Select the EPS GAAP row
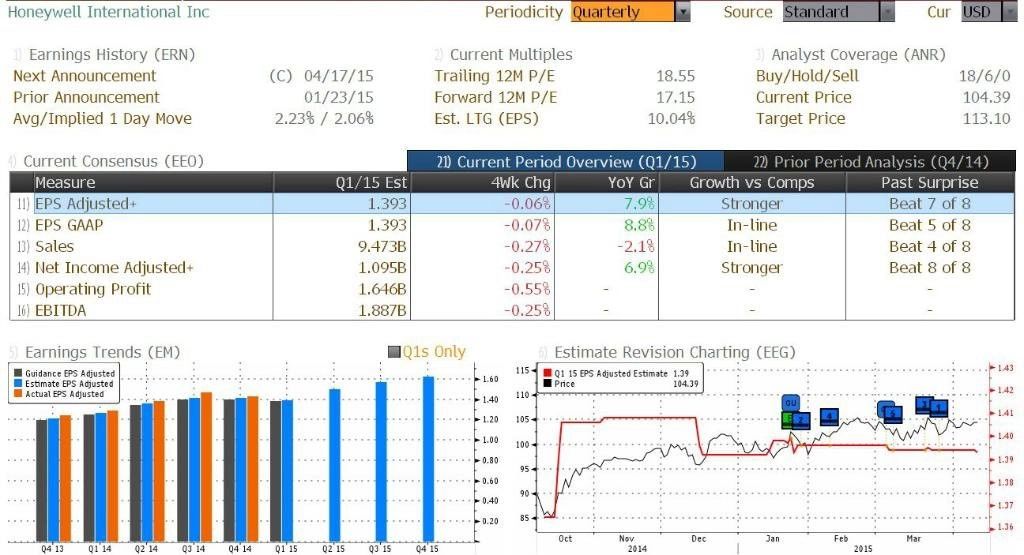Screen dimensions: 1024x555 tap(512, 225)
